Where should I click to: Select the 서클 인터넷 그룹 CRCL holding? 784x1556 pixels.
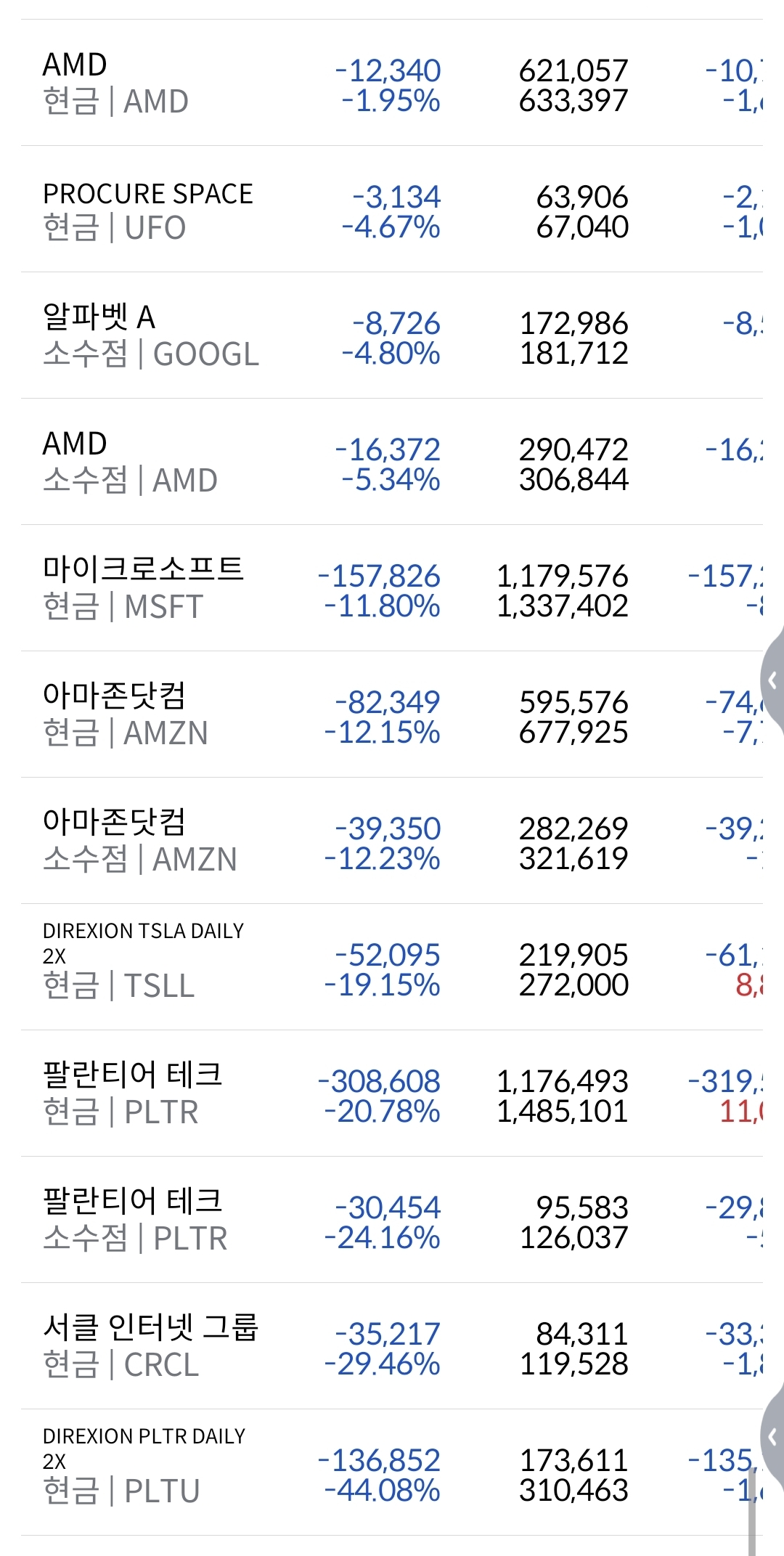[x=151, y=1346]
